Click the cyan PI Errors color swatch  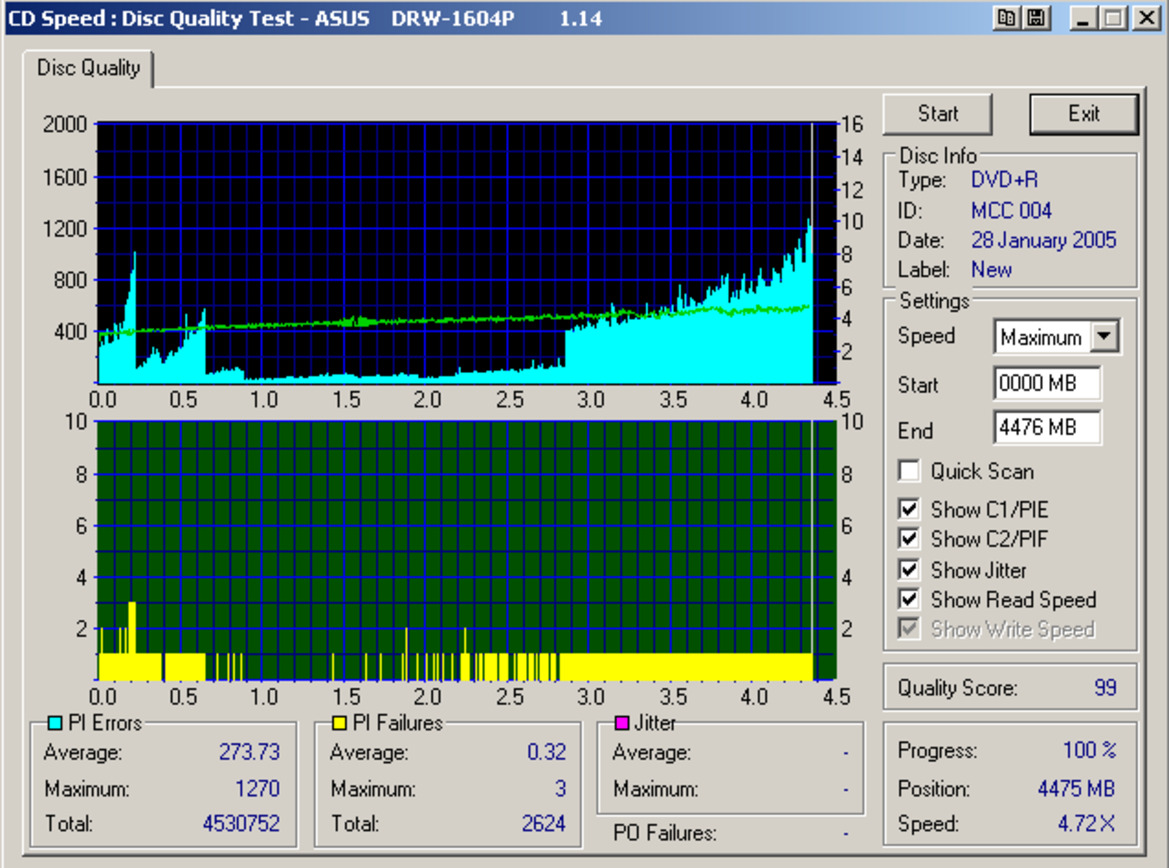point(54,723)
